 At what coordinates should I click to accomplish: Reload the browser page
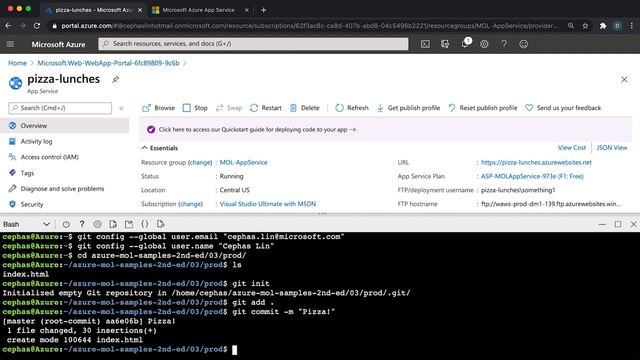(37, 26)
